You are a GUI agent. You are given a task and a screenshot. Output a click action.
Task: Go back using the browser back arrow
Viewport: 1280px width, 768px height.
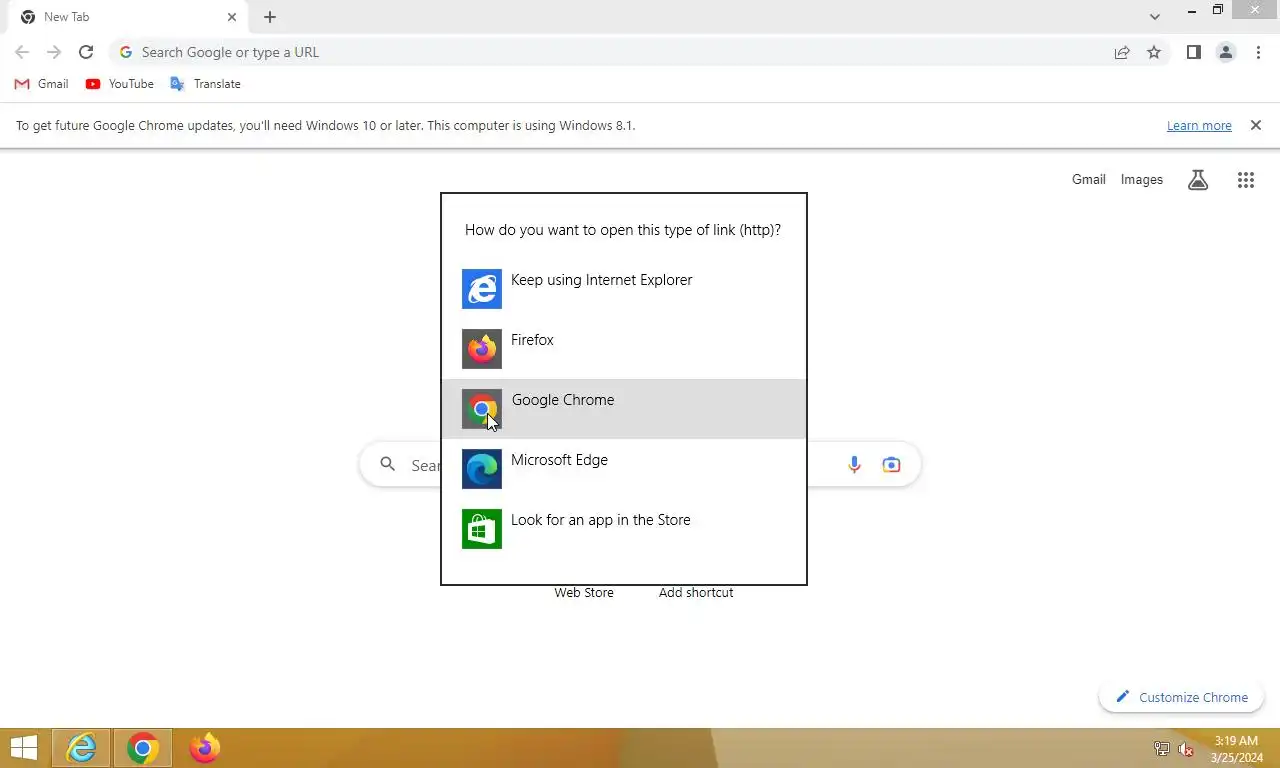(x=22, y=52)
